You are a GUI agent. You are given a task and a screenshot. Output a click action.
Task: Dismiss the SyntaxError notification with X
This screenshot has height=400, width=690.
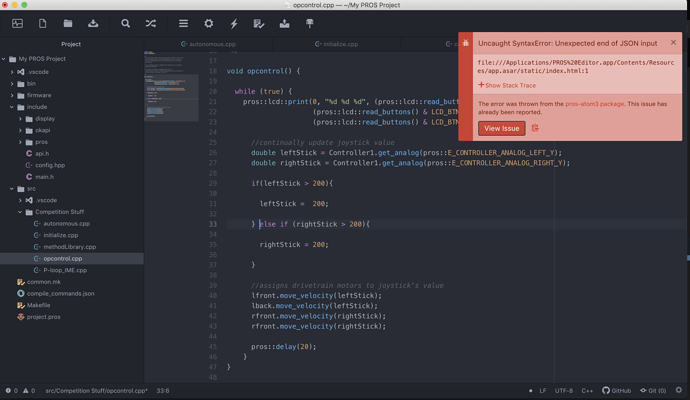click(x=673, y=42)
